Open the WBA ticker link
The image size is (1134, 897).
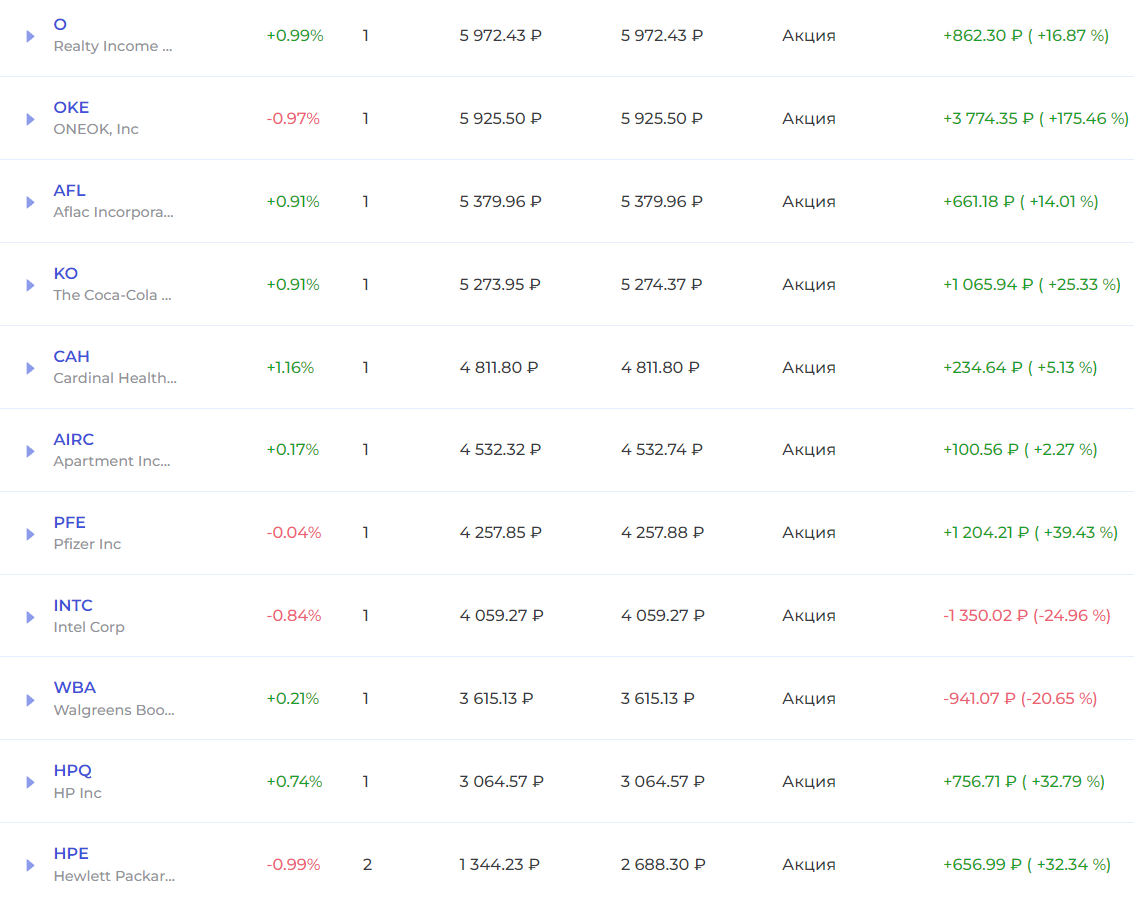[x=74, y=688]
